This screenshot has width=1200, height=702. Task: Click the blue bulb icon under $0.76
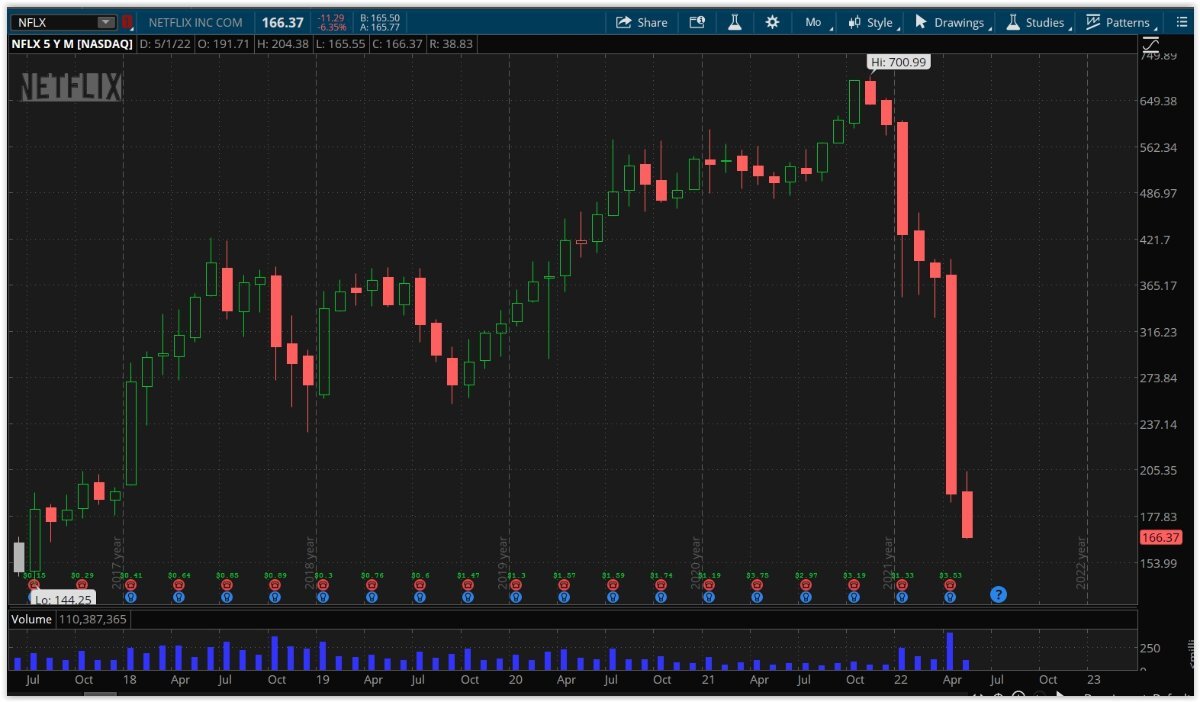[x=372, y=597]
